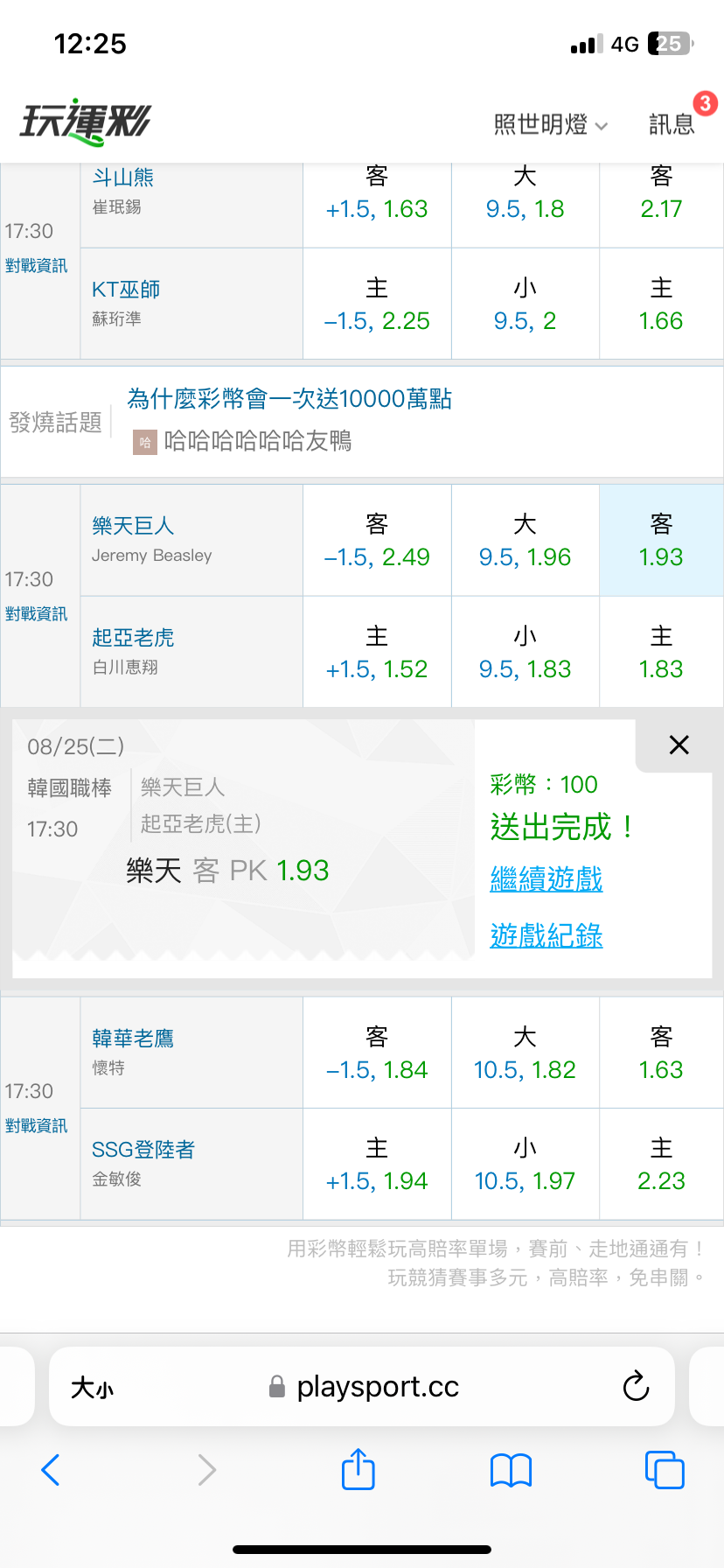
Task: Go back with Safari back arrow
Action: point(51,1470)
